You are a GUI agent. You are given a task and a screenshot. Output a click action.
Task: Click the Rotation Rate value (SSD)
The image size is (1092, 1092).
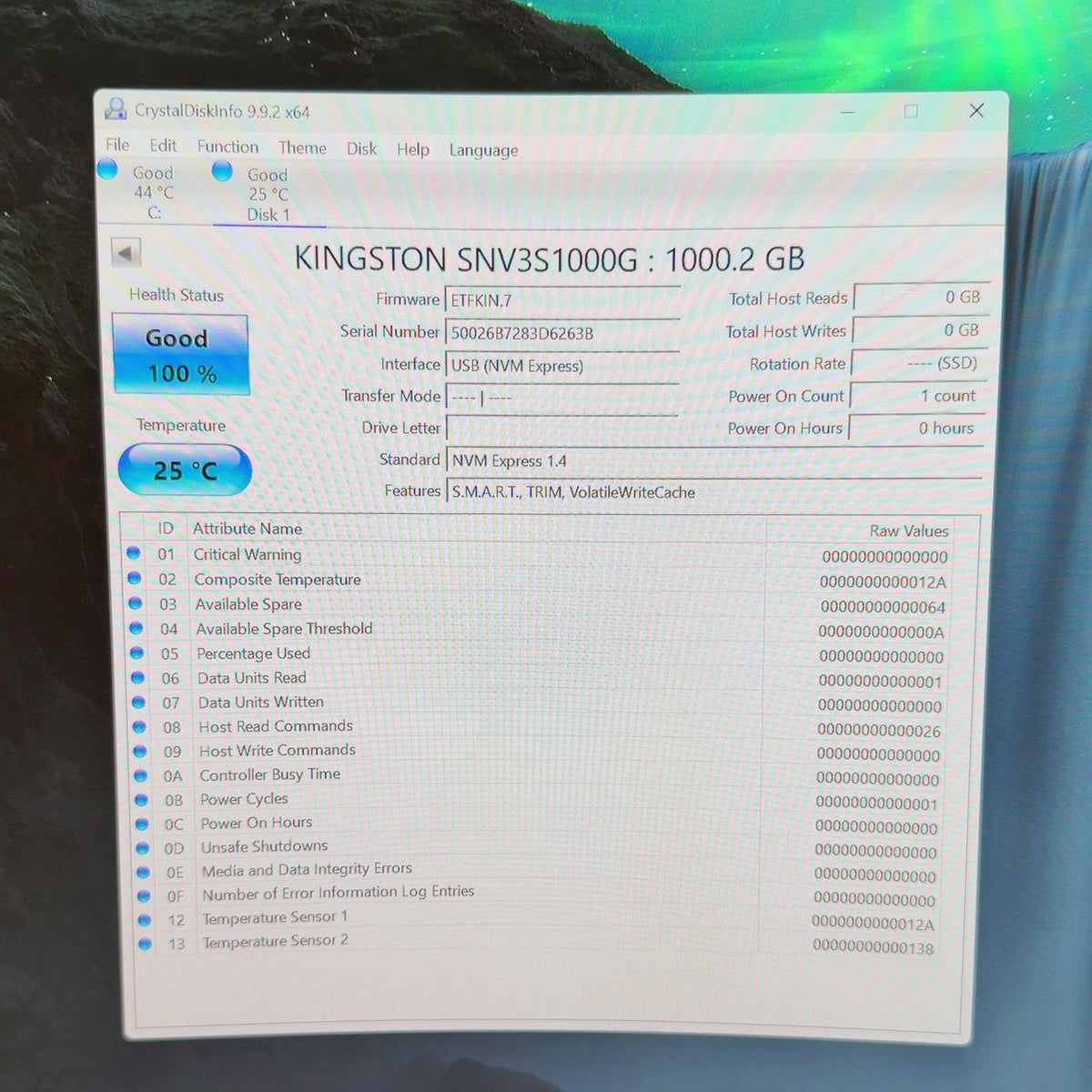pyautogui.click(x=917, y=363)
